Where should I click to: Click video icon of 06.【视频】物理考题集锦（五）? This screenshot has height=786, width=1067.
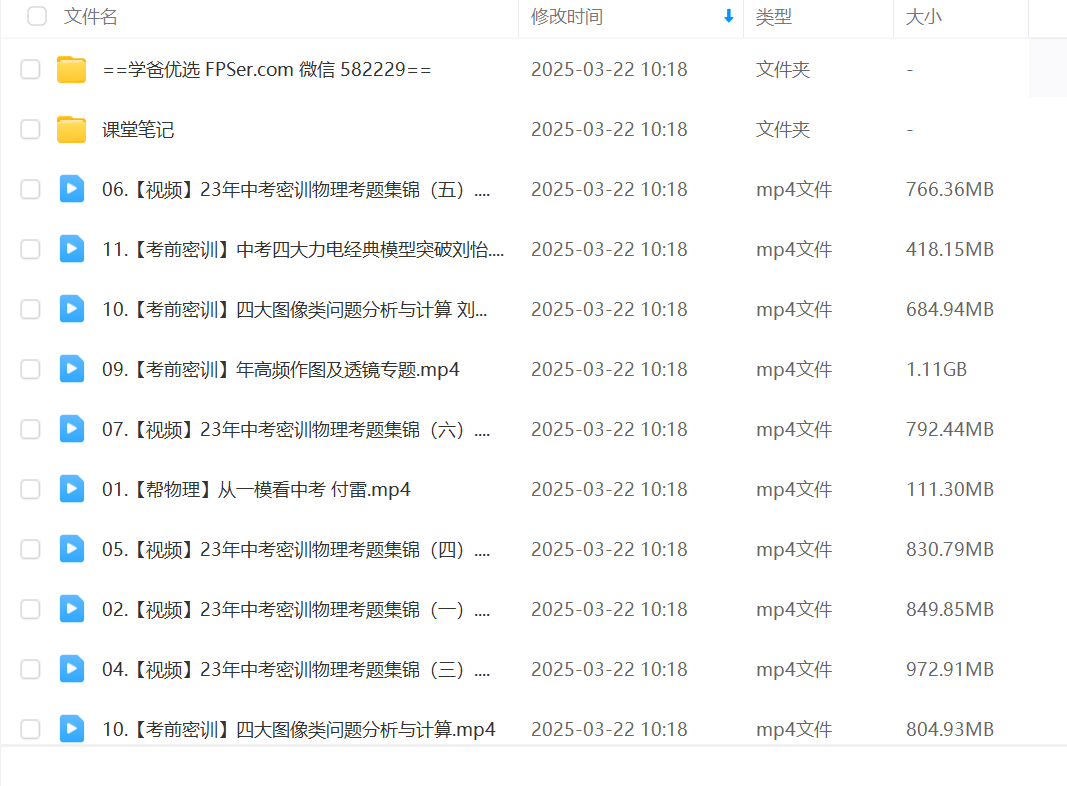pyautogui.click(x=71, y=189)
